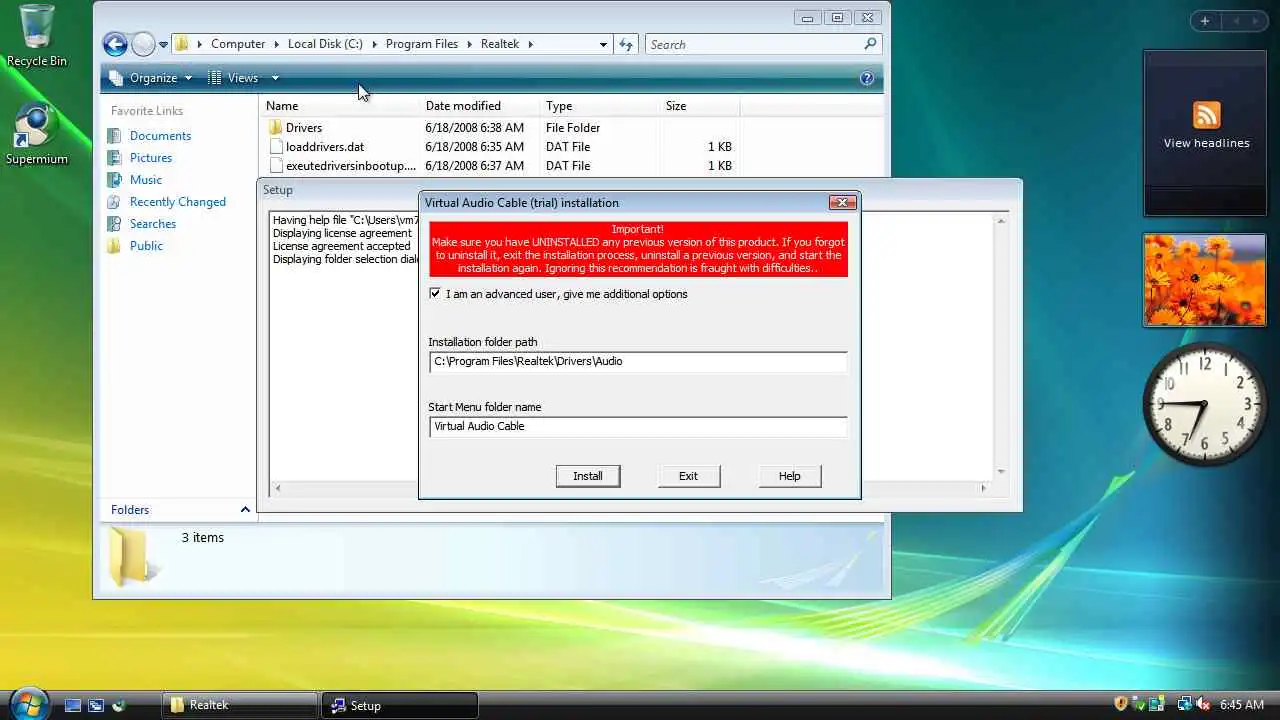The image size is (1280, 720).
Task: Click the Start Menu folder name field
Action: click(x=638, y=426)
